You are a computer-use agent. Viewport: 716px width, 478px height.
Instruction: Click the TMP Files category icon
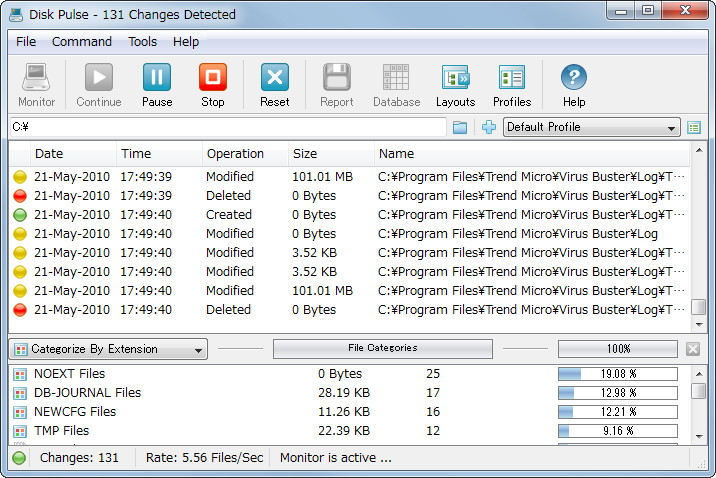[20, 431]
